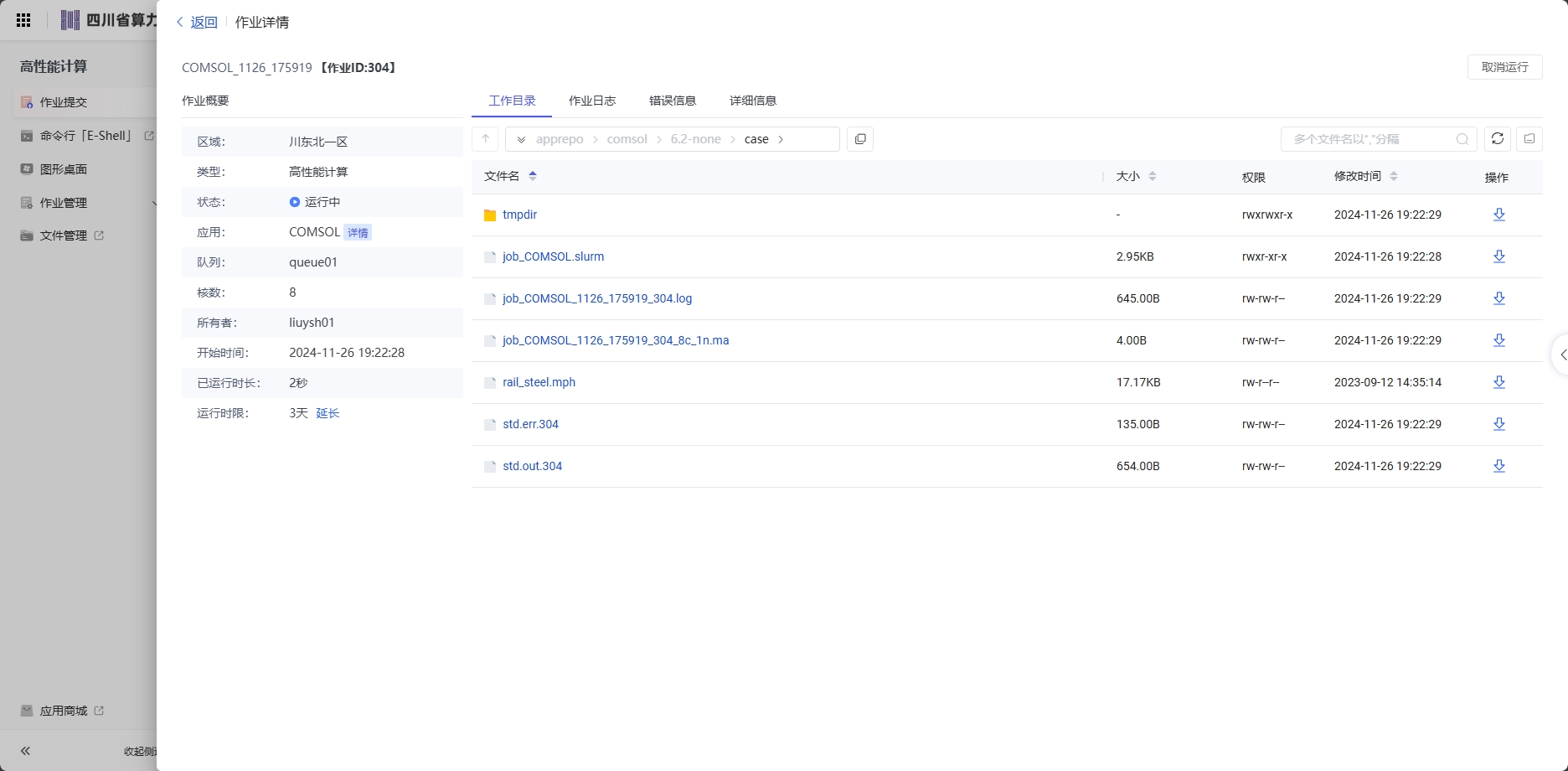Collapse the sidebar with double-chevron icon
Viewport: 1568px width, 771px height.
(25, 751)
